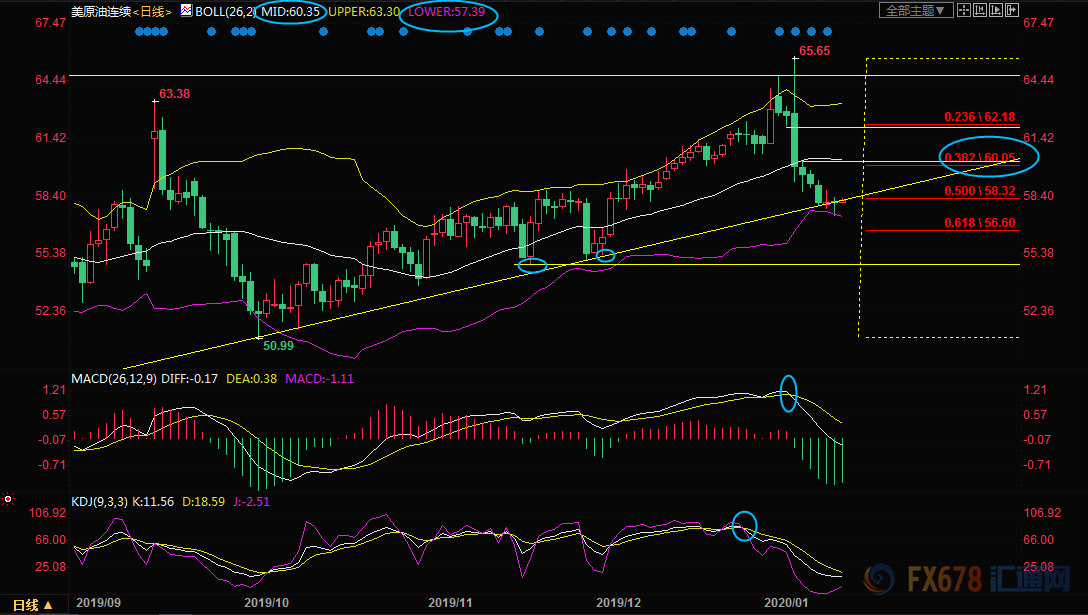Click the playback chart icon in top toolbar

[x=998, y=11]
